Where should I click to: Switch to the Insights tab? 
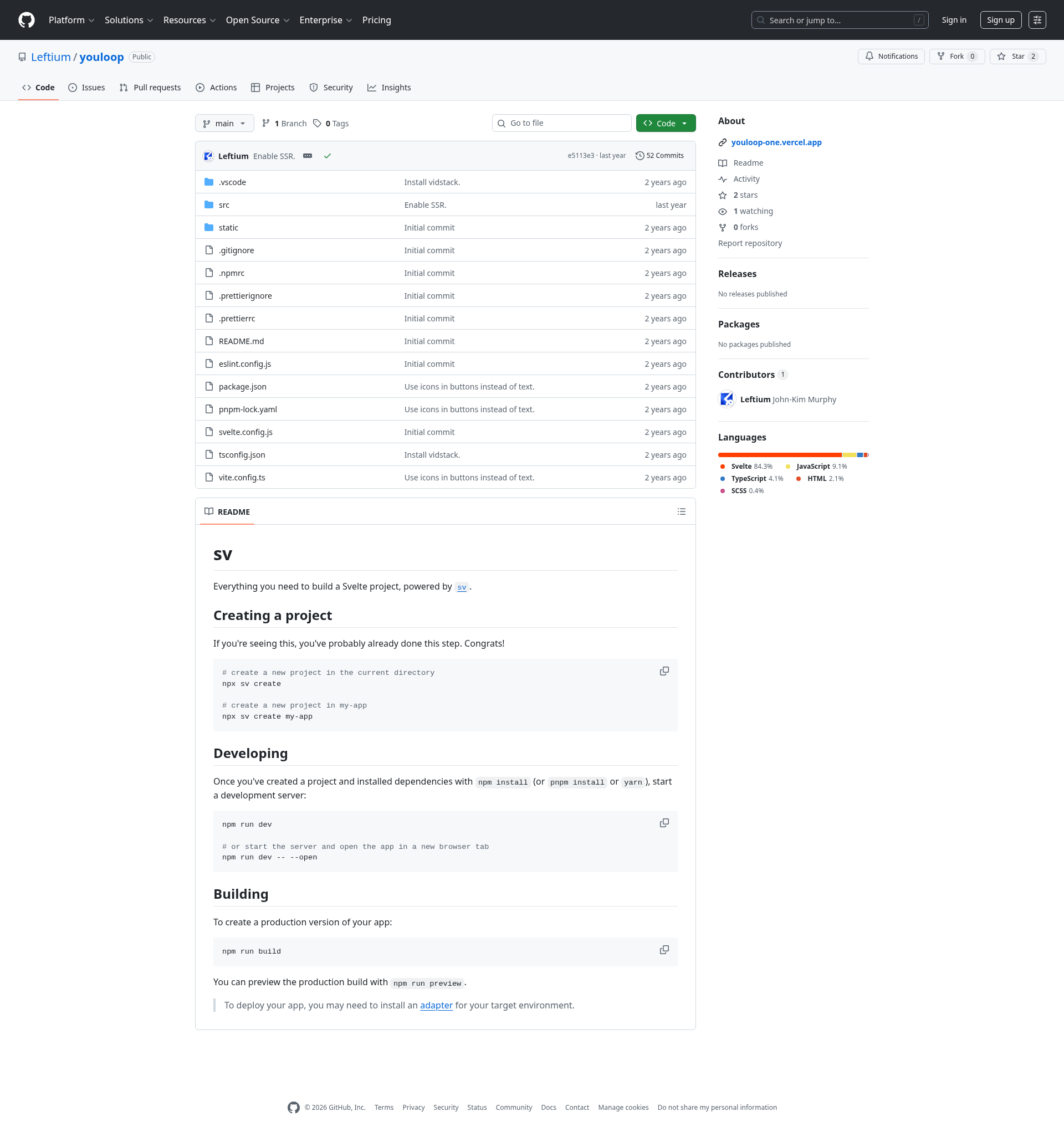(389, 88)
